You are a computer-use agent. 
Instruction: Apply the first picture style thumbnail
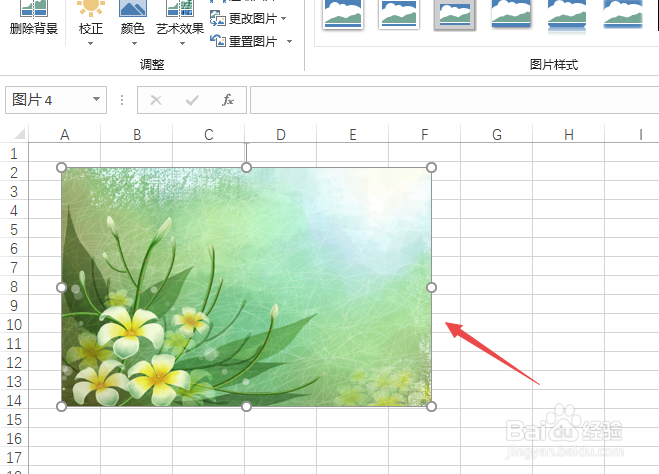(343, 13)
